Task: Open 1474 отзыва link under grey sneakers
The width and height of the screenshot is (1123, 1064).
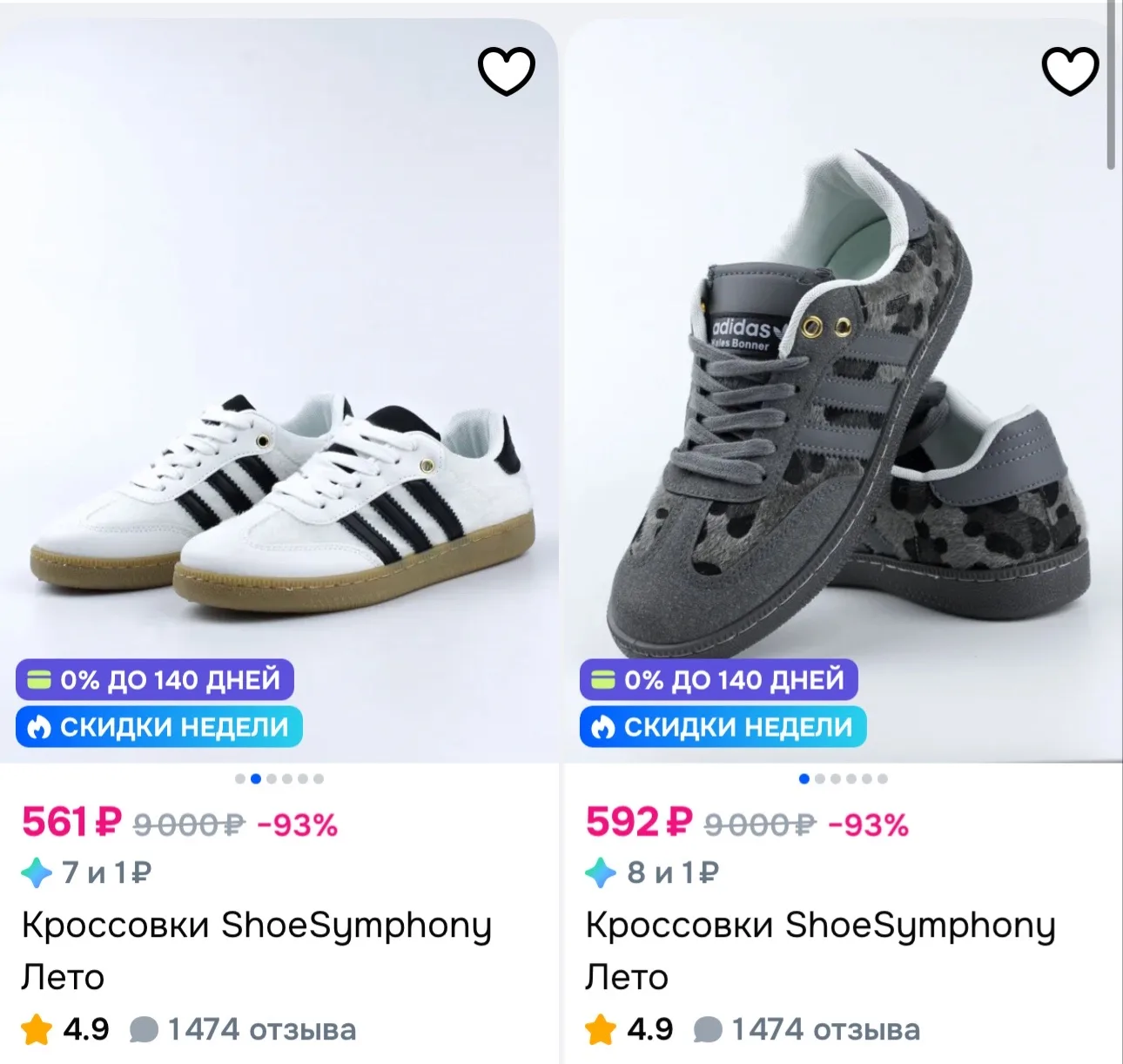Action: tap(825, 1029)
